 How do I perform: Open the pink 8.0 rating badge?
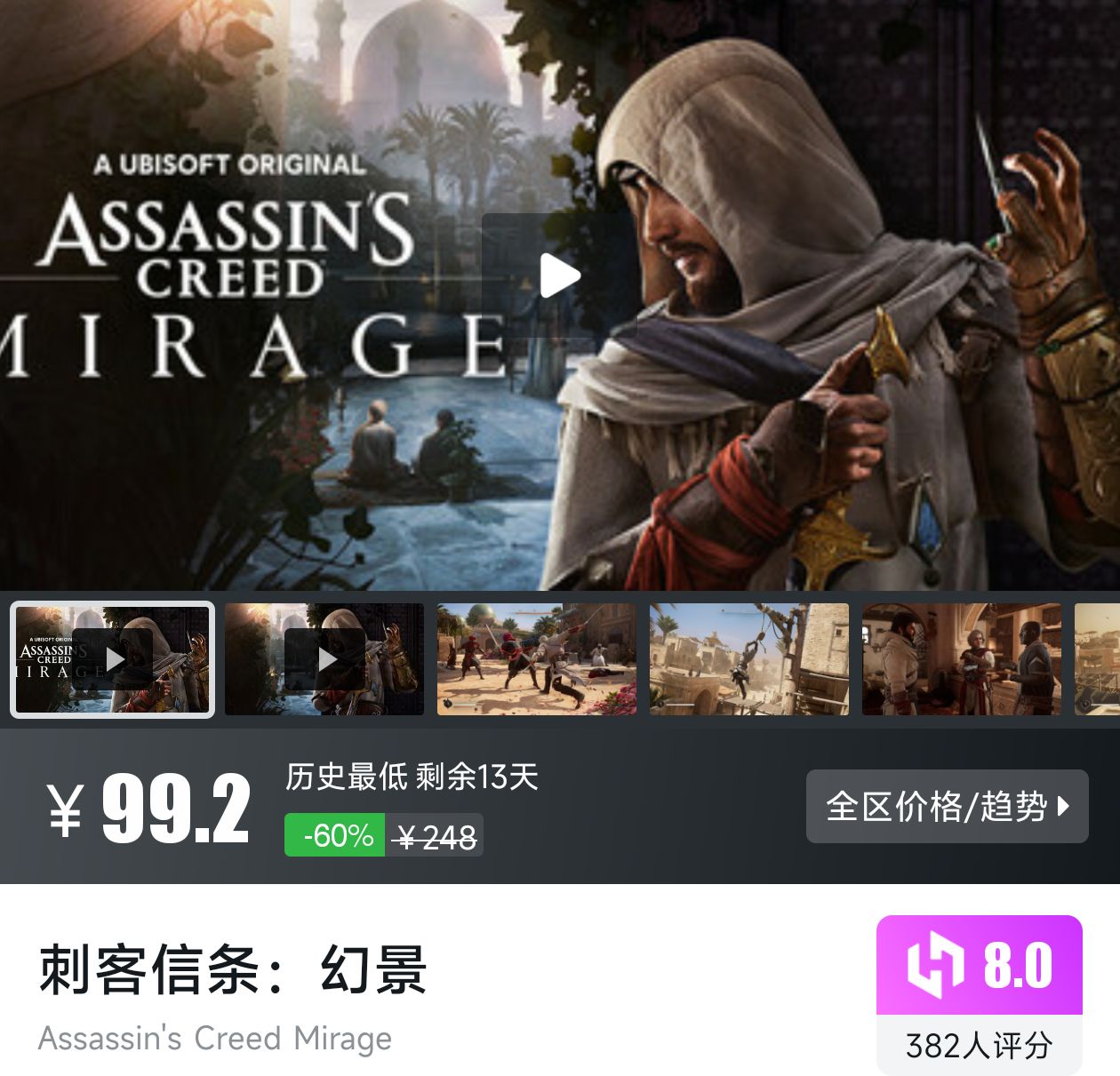coord(980,965)
